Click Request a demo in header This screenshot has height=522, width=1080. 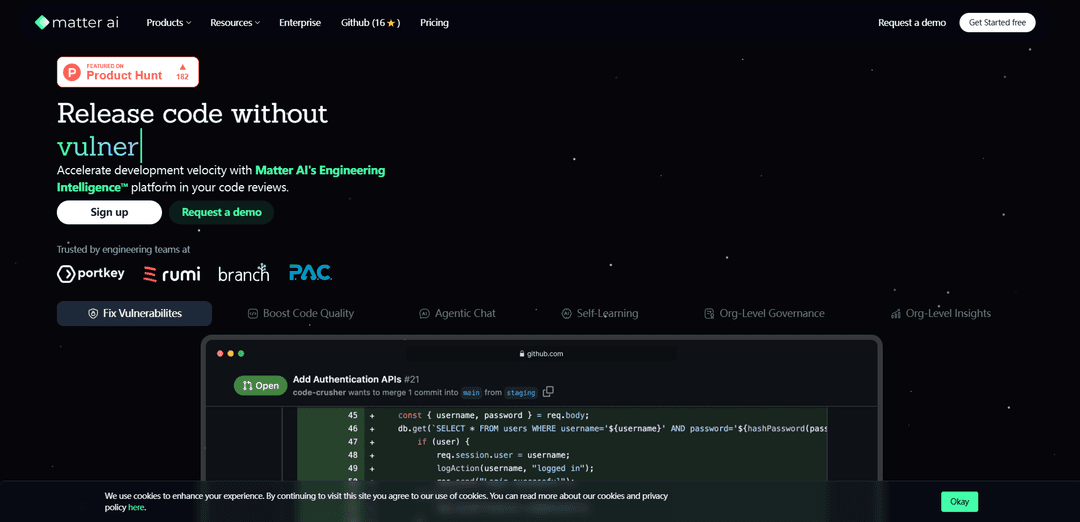coord(912,23)
